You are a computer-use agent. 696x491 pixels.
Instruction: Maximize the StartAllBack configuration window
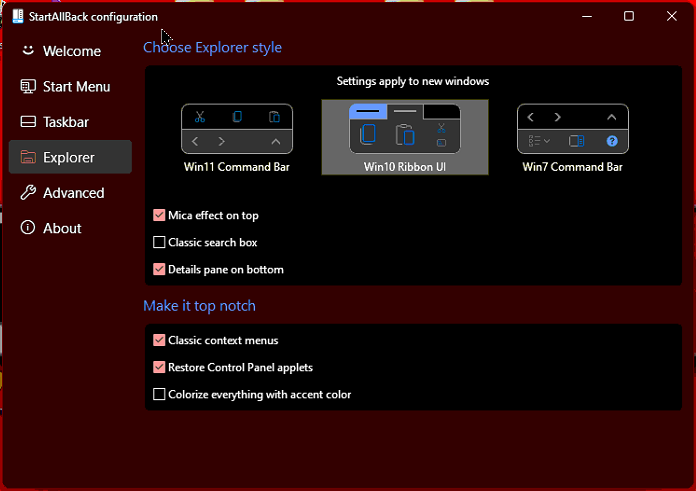629,16
